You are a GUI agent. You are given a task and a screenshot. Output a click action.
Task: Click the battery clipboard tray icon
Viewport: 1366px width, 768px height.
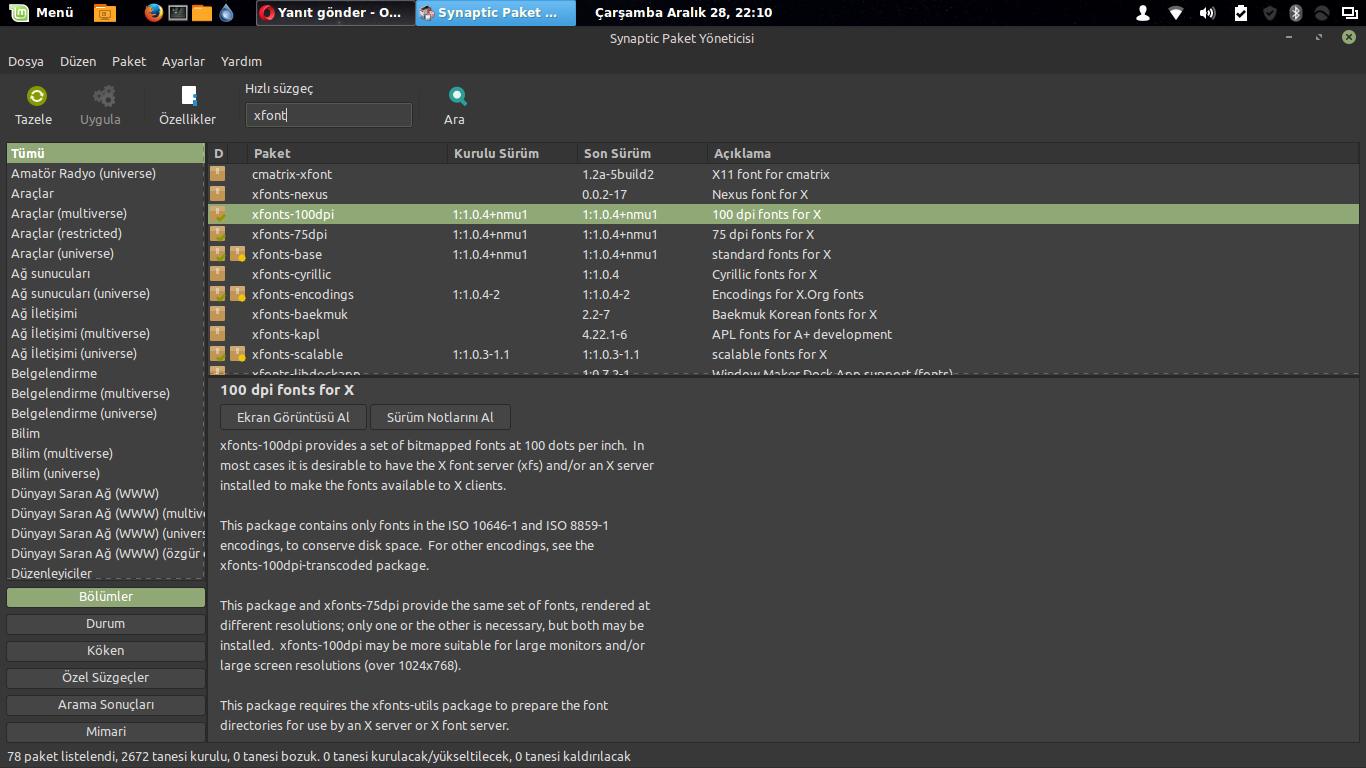1241,13
